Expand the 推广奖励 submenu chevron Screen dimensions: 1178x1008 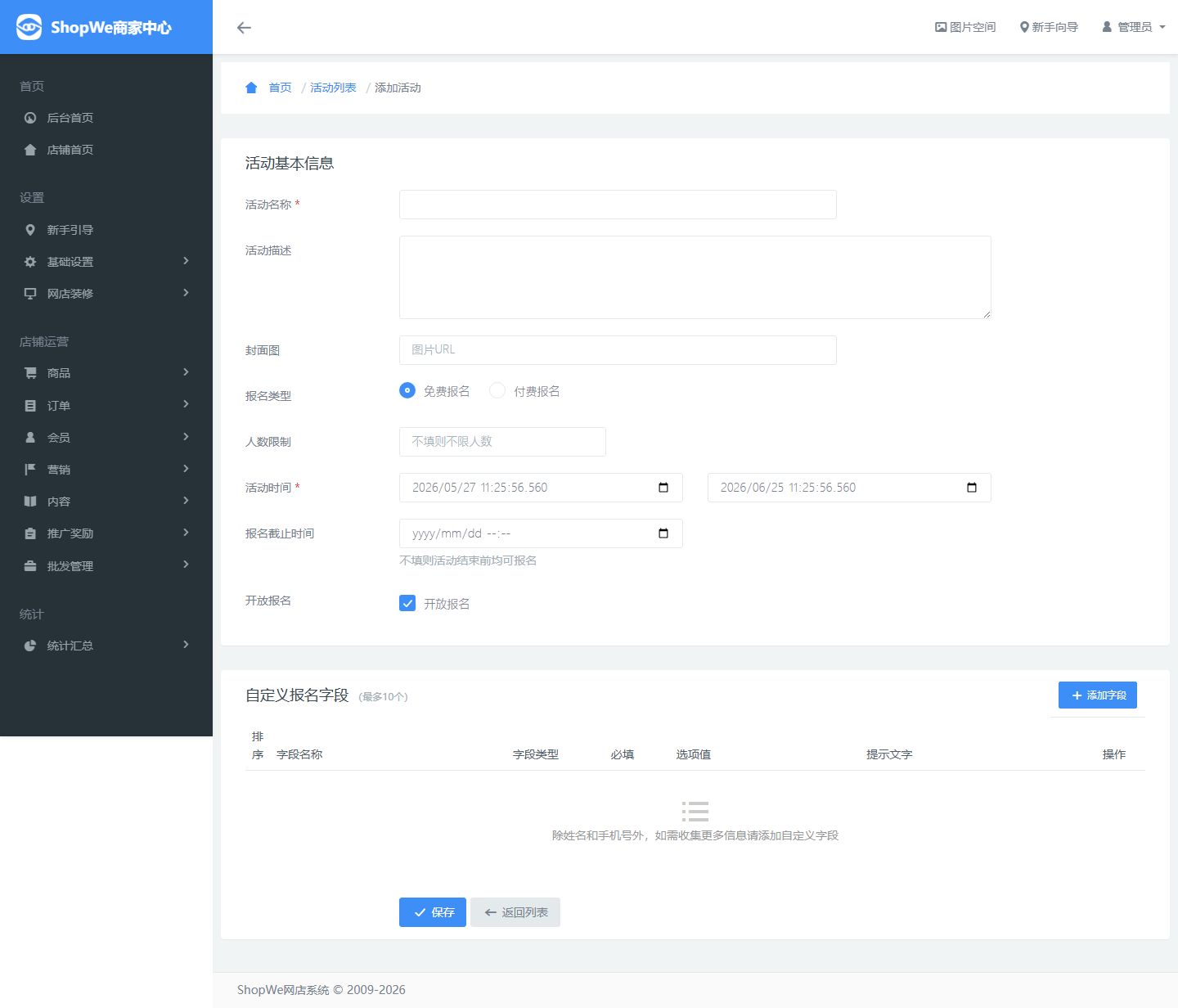[187, 533]
